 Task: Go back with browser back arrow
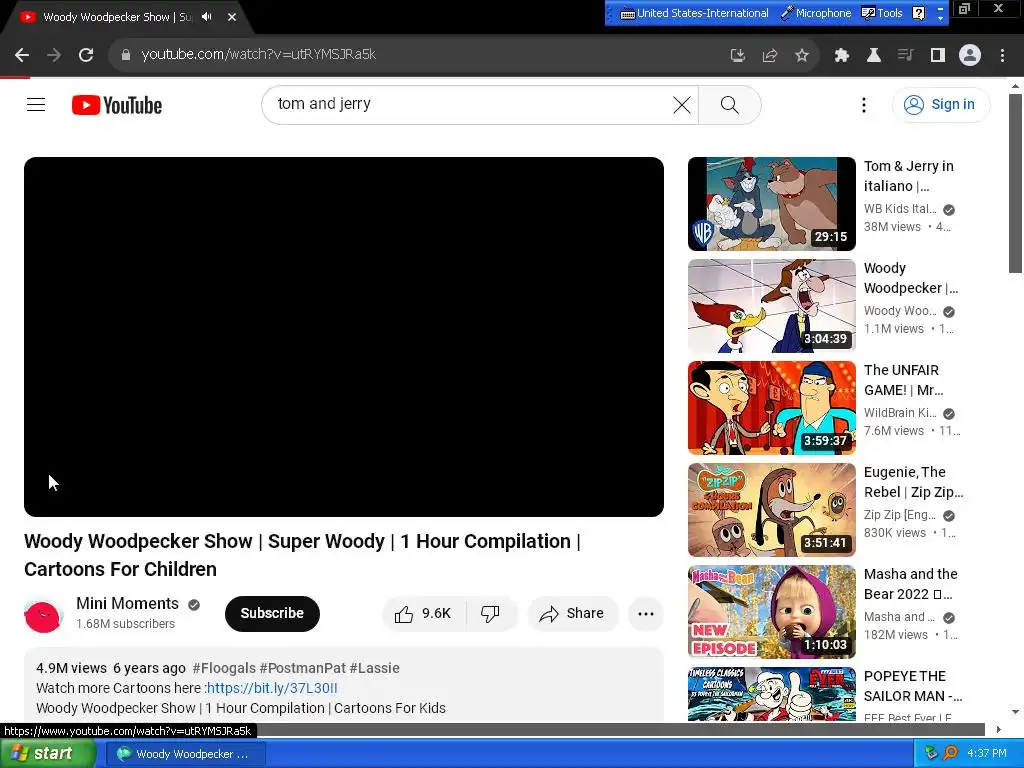[22, 55]
